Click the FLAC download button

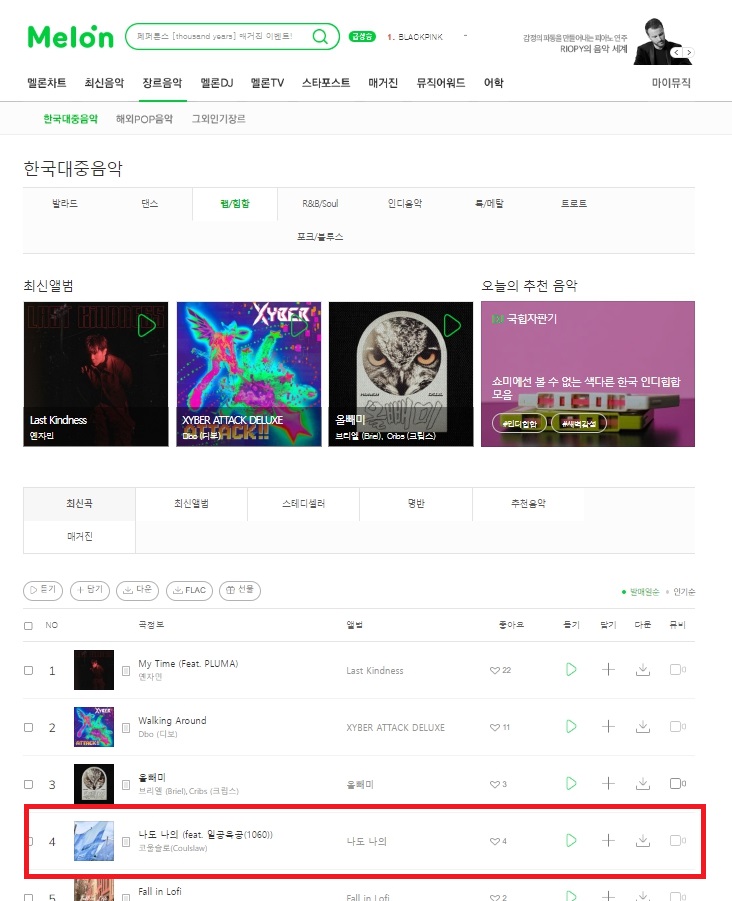coord(189,590)
